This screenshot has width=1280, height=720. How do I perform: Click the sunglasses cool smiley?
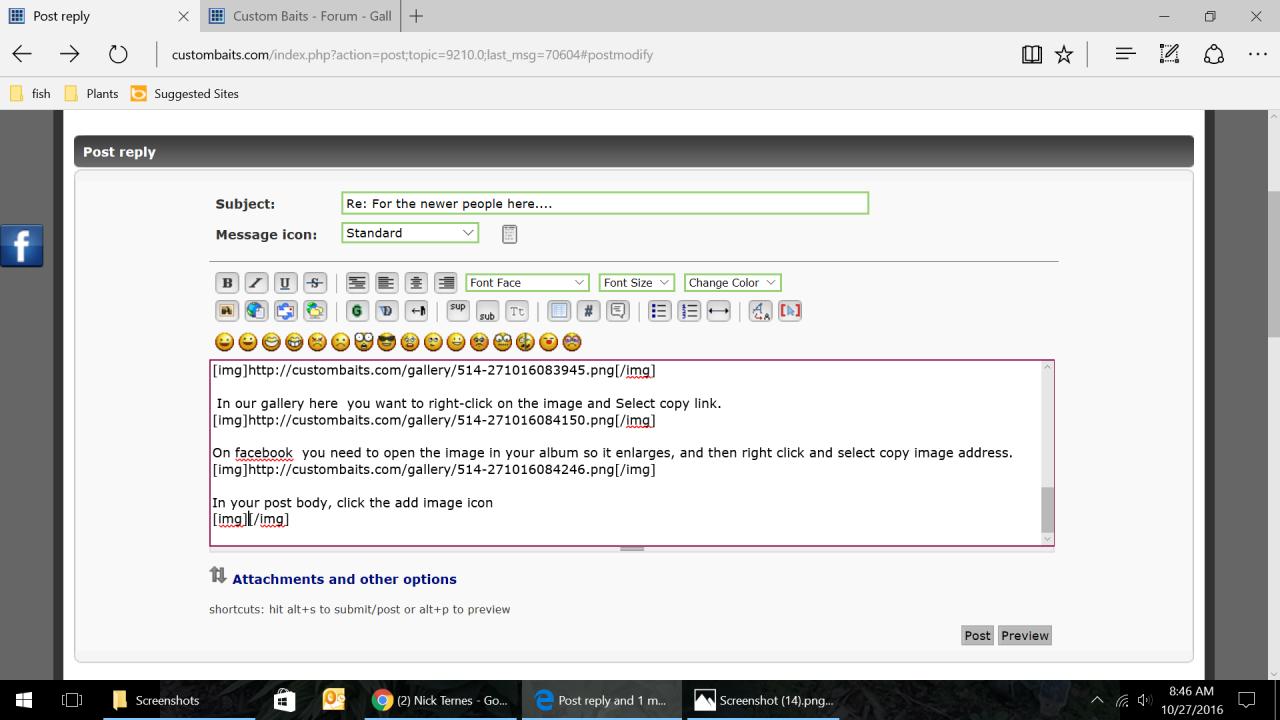click(386, 342)
